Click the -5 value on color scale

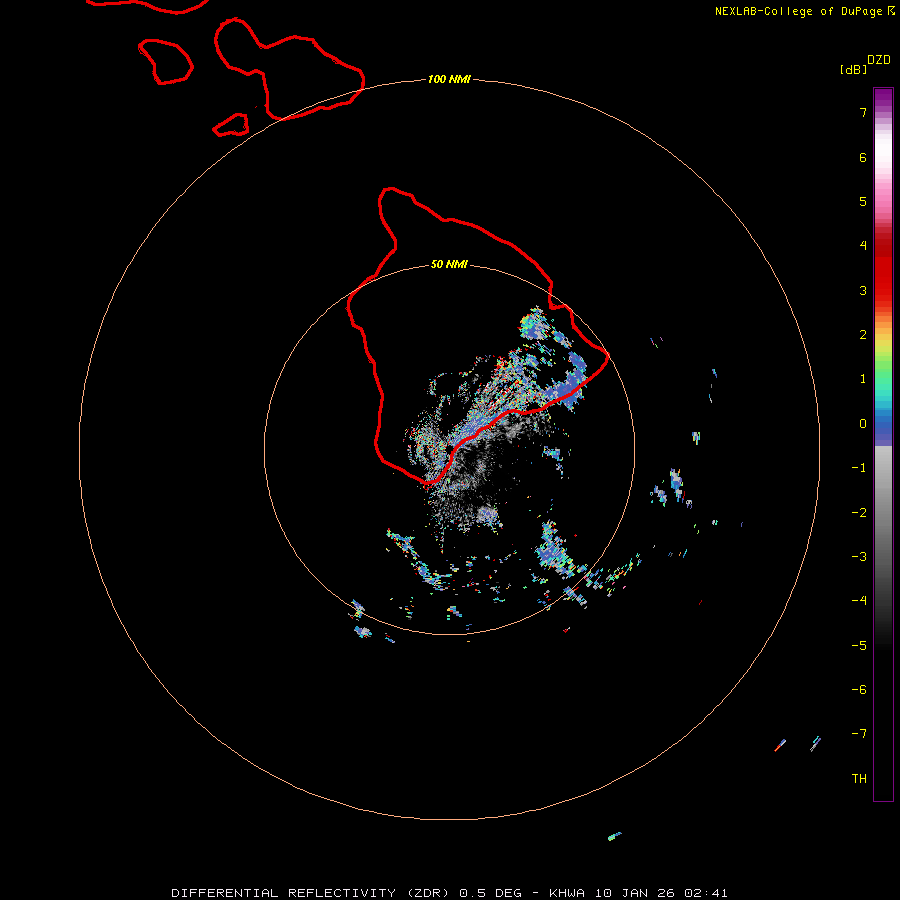859,646
